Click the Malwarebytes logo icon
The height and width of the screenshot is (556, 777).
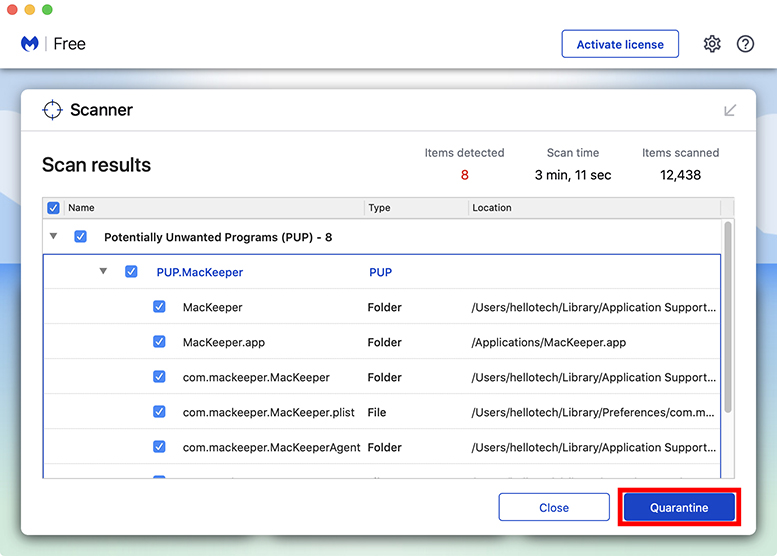tap(30, 44)
